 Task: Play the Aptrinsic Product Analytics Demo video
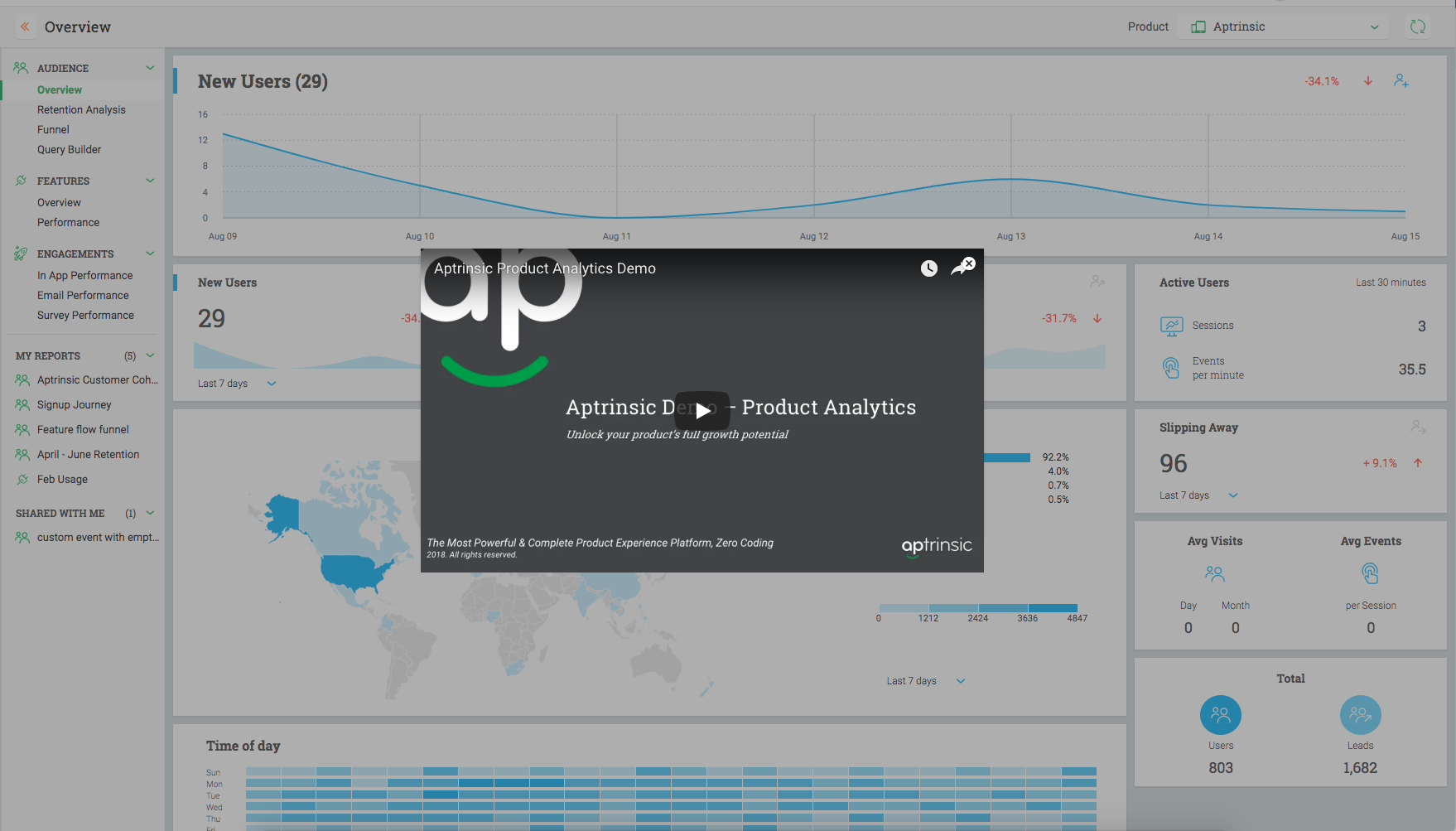click(x=702, y=410)
